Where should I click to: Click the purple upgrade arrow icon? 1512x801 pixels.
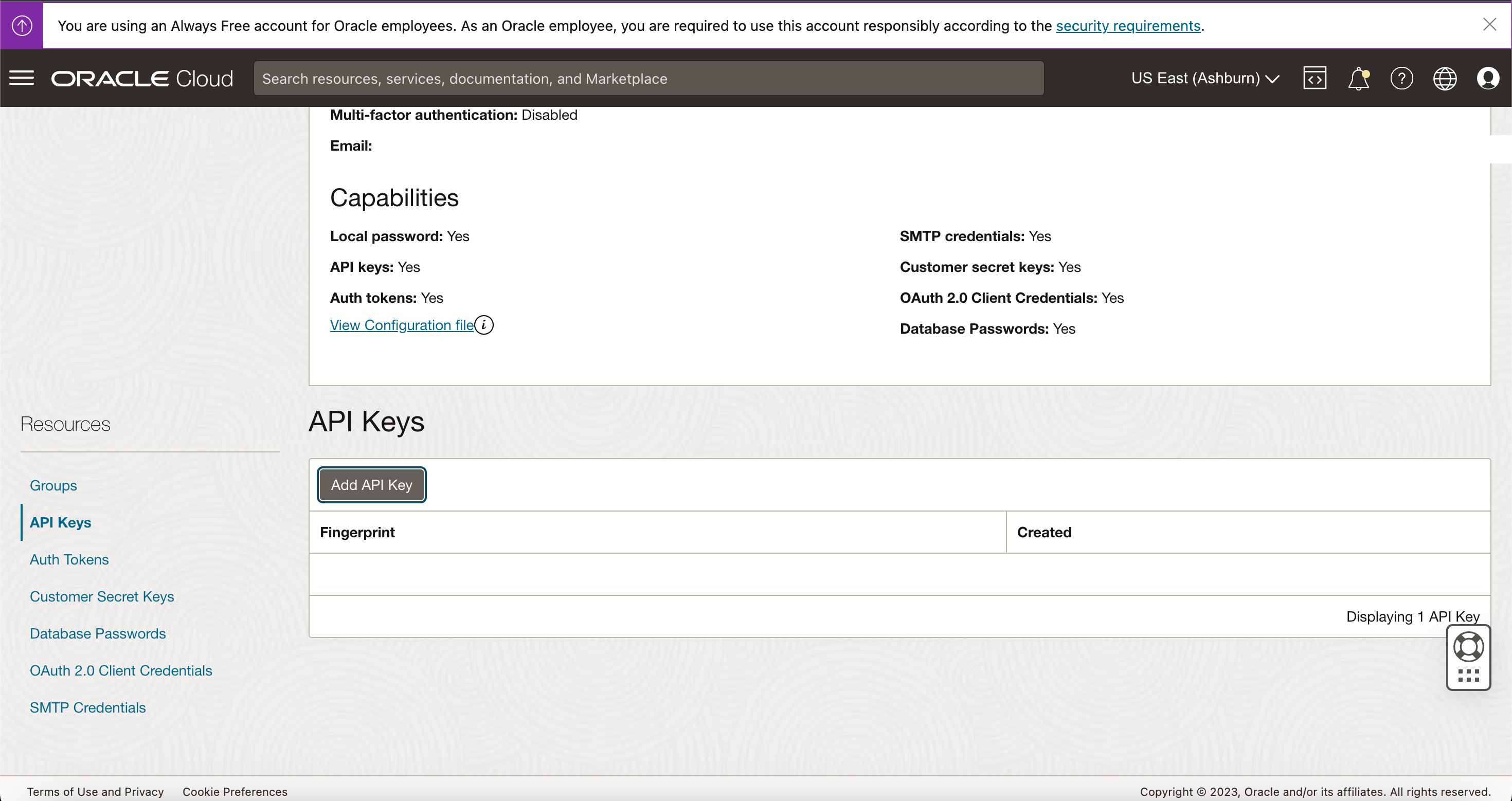[22, 25]
